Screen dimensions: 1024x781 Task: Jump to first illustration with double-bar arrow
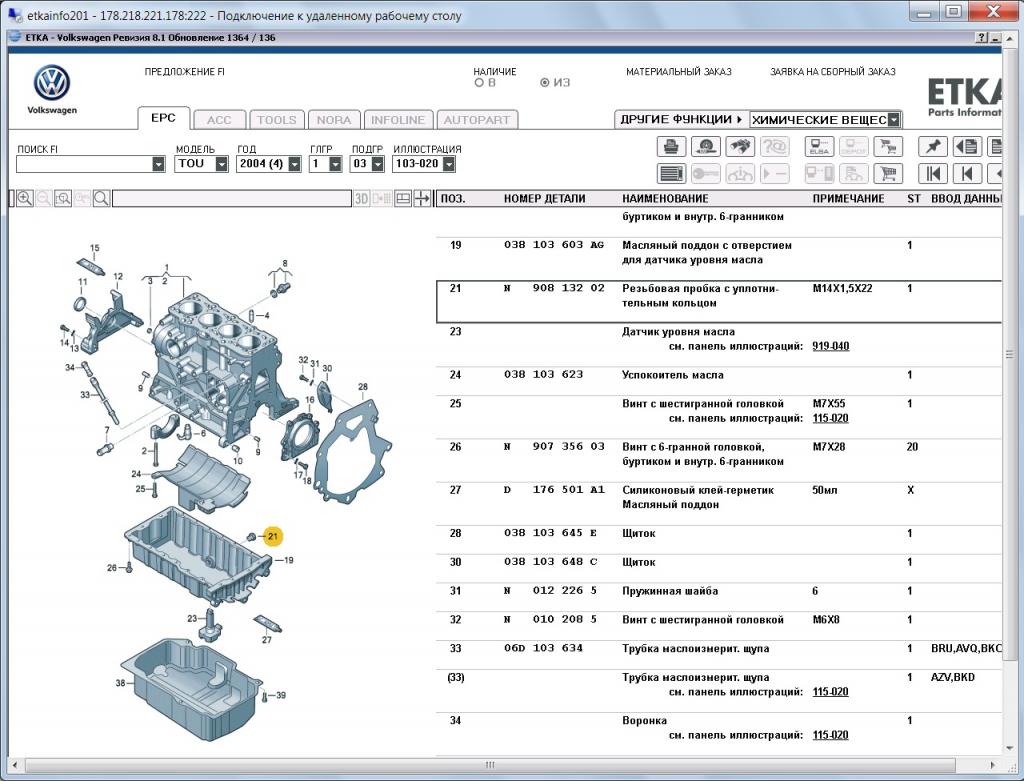[x=933, y=174]
